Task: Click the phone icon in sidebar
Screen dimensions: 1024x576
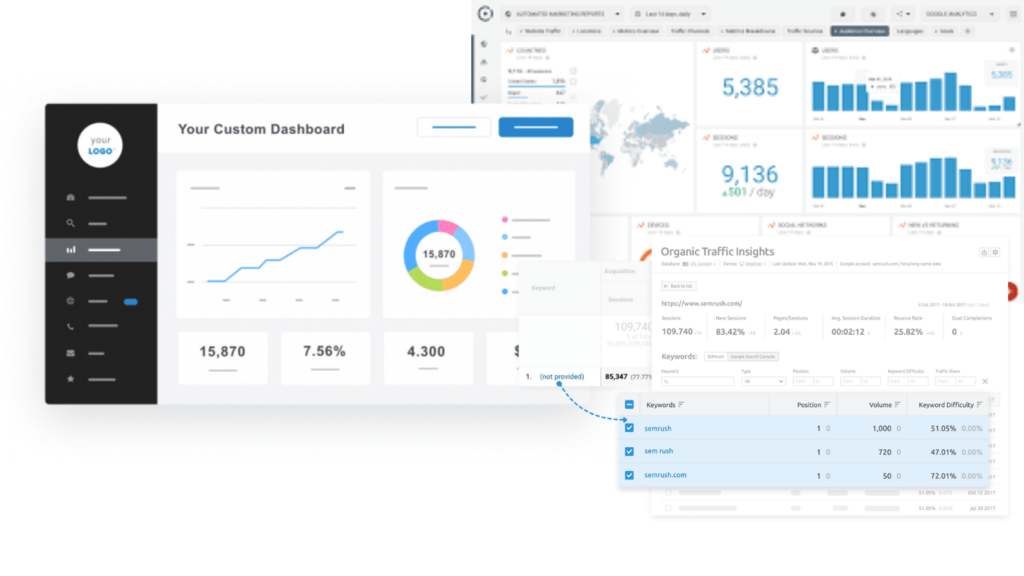Action: tap(71, 327)
